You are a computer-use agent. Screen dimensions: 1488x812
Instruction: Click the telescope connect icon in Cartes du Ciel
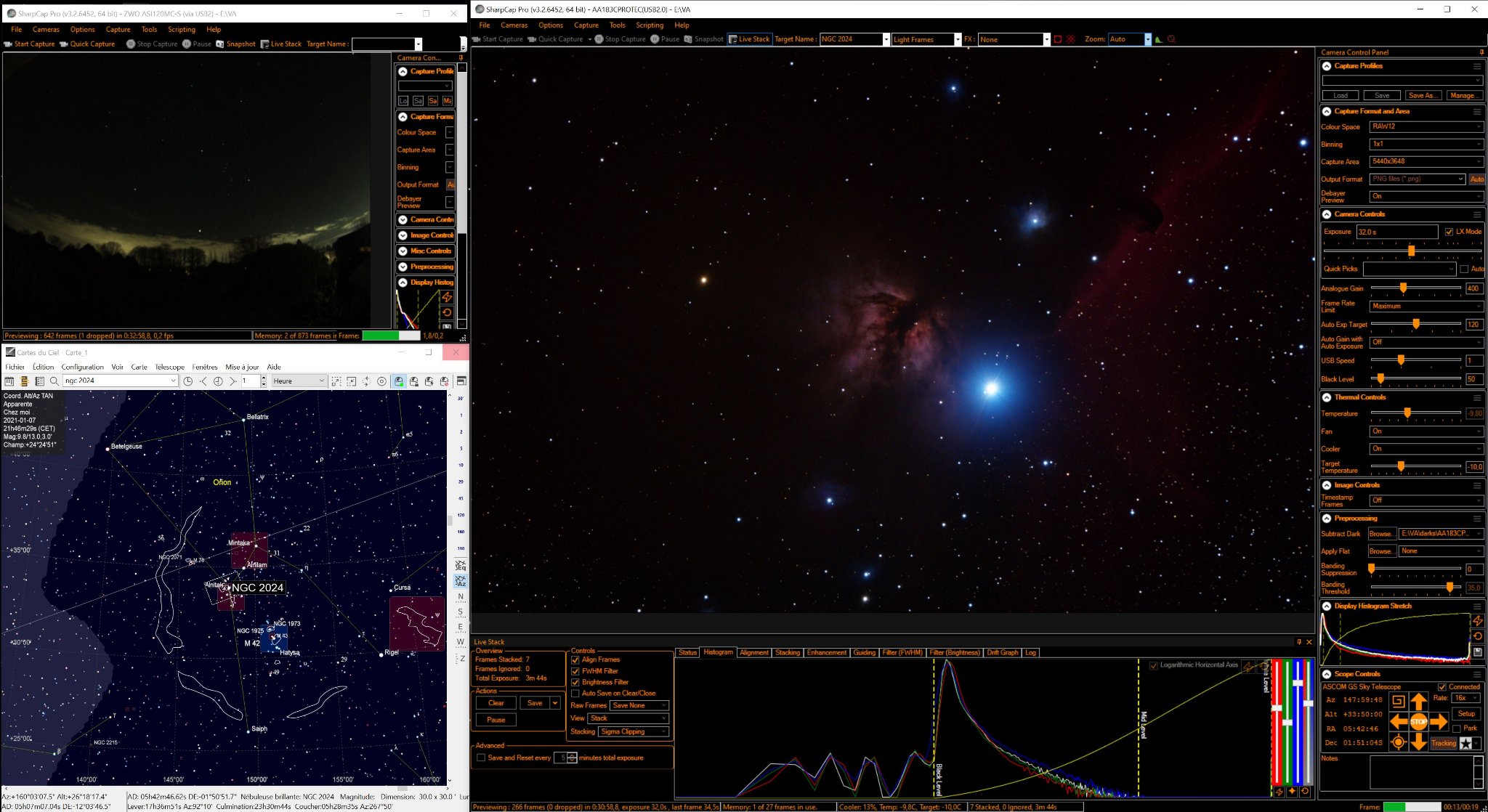tap(398, 381)
